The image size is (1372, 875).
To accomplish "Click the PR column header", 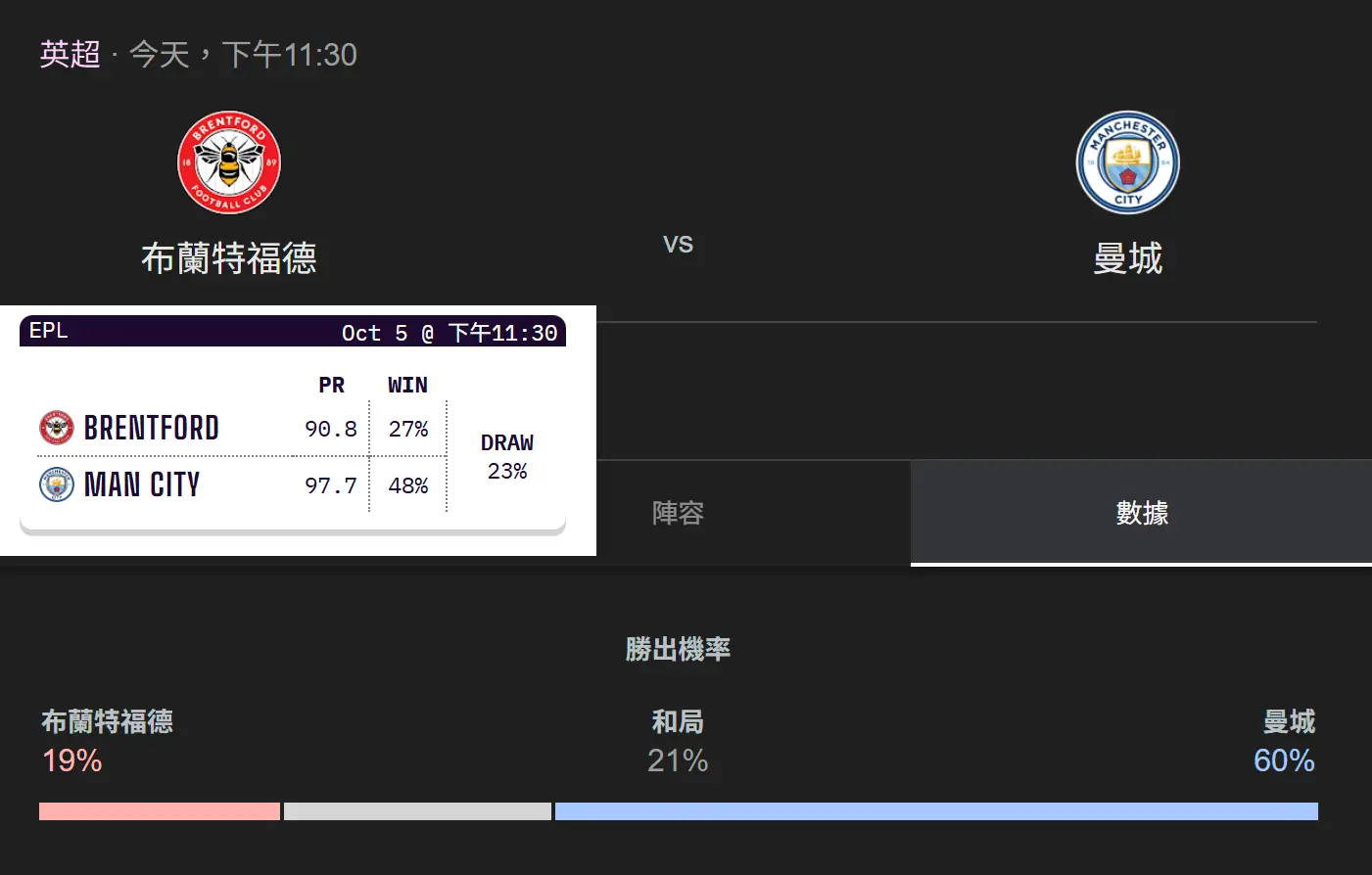I will [x=331, y=385].
